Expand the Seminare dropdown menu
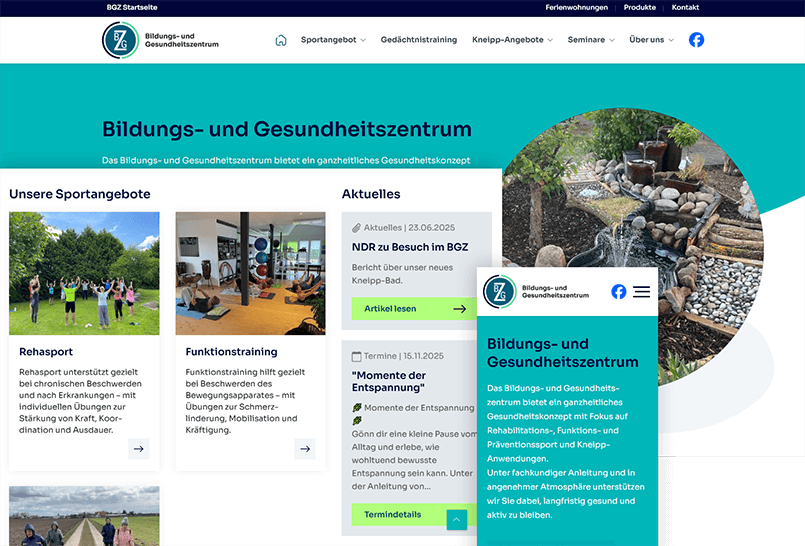The height and width of the screenshot is (546, 805). pyautogui.click(x=592, y=40)
